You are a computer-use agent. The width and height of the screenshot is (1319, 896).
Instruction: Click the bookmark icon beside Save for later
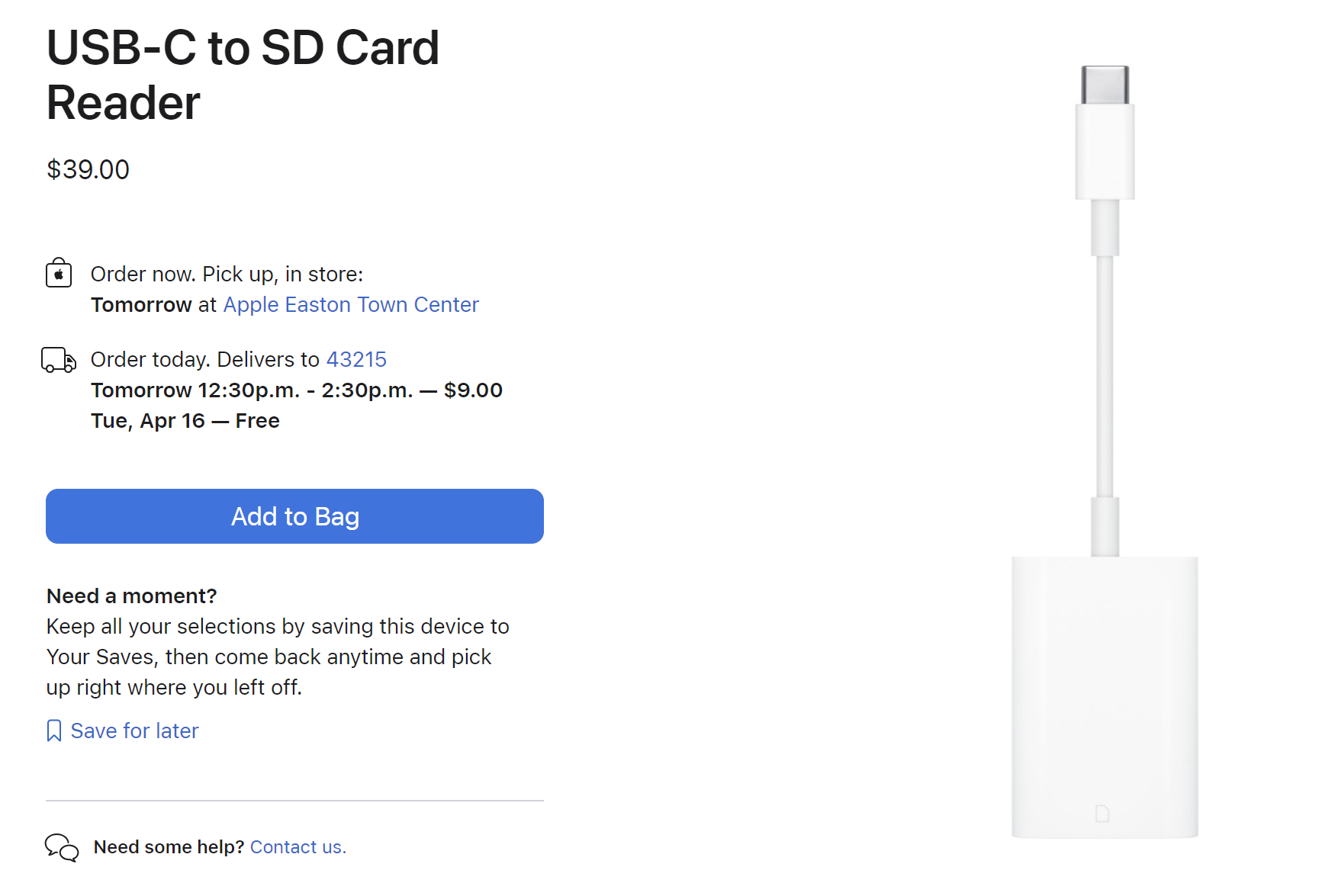[54, 731]
